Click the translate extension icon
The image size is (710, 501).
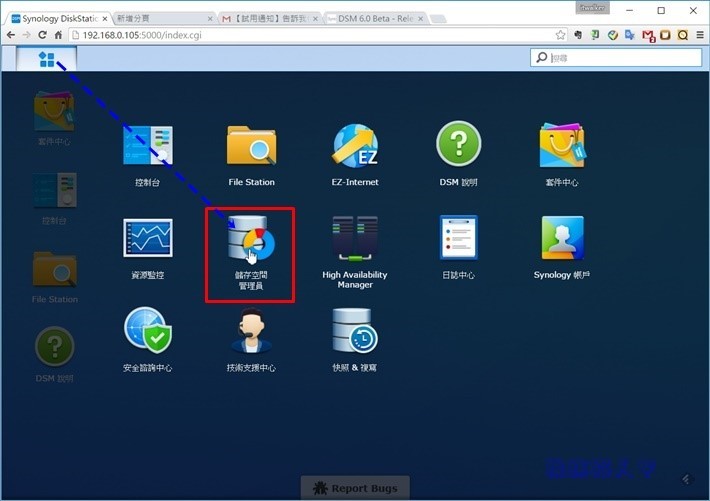click(630, 35)
